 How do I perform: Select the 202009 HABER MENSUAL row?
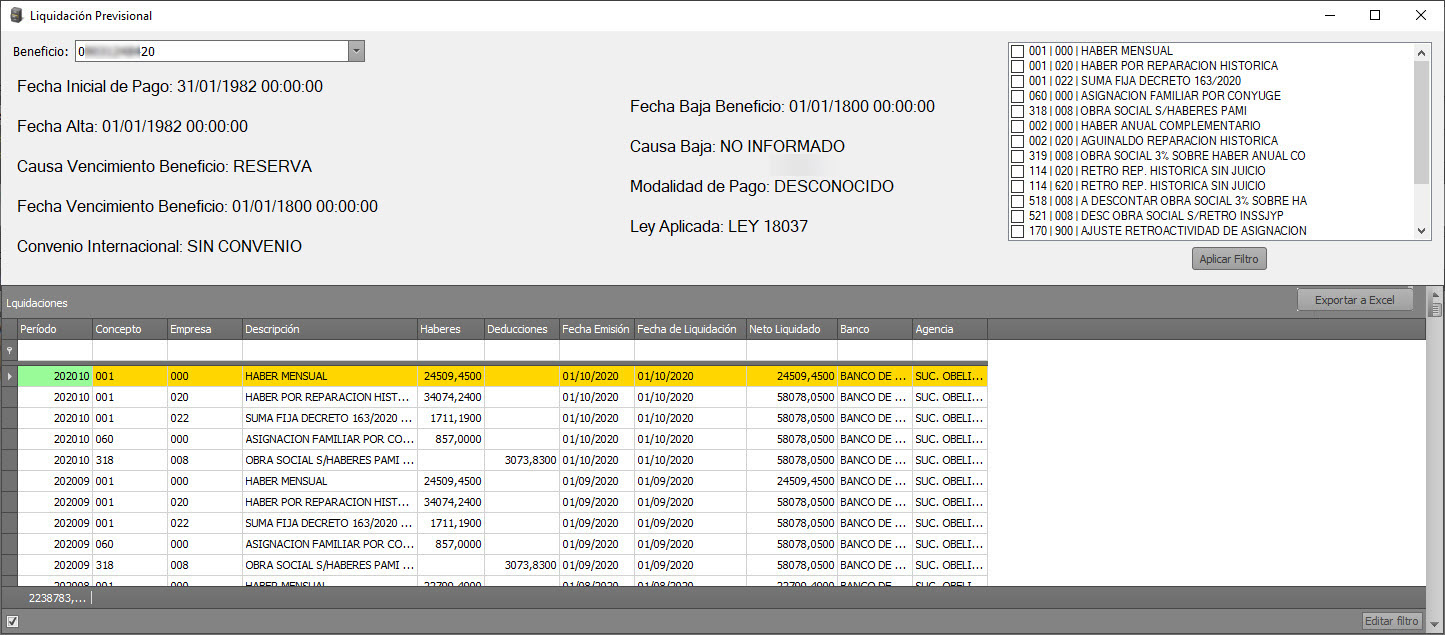tap(502, 481)
